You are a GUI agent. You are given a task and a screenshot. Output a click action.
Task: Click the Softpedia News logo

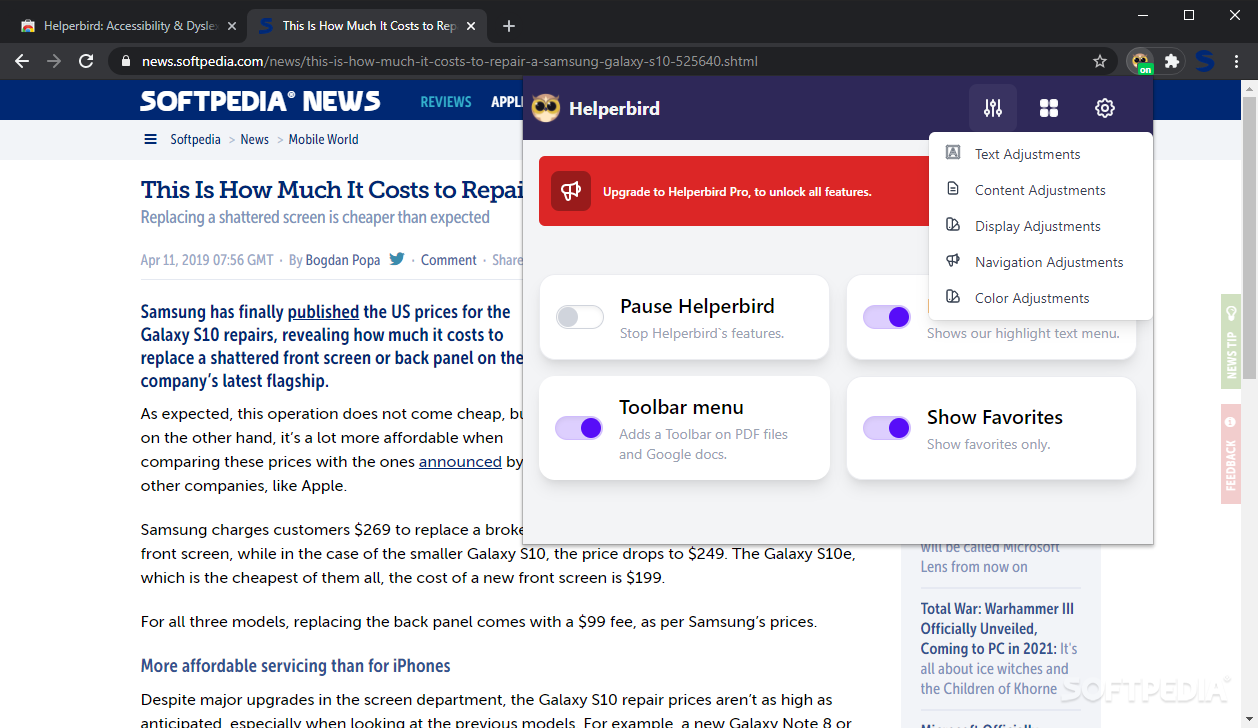coord(260,101)
